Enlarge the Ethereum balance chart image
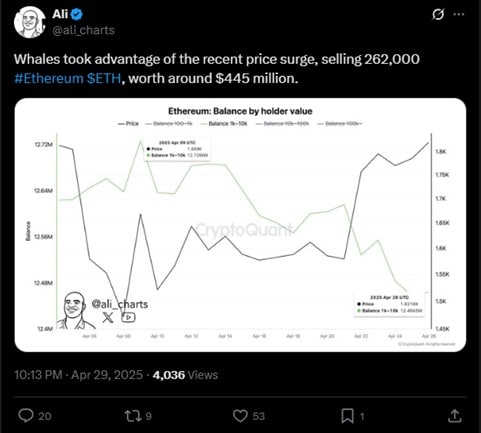The width and height of the screenshot is (481, 433). 240,225
